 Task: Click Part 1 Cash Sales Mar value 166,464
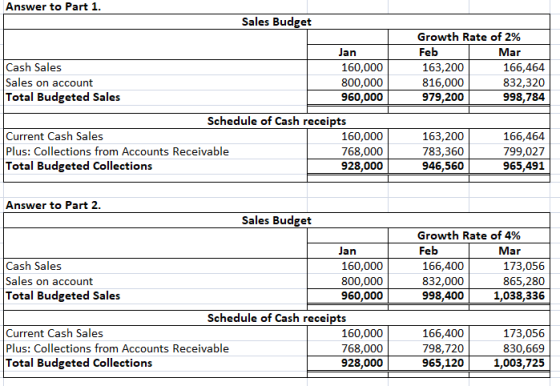(510, 67)
